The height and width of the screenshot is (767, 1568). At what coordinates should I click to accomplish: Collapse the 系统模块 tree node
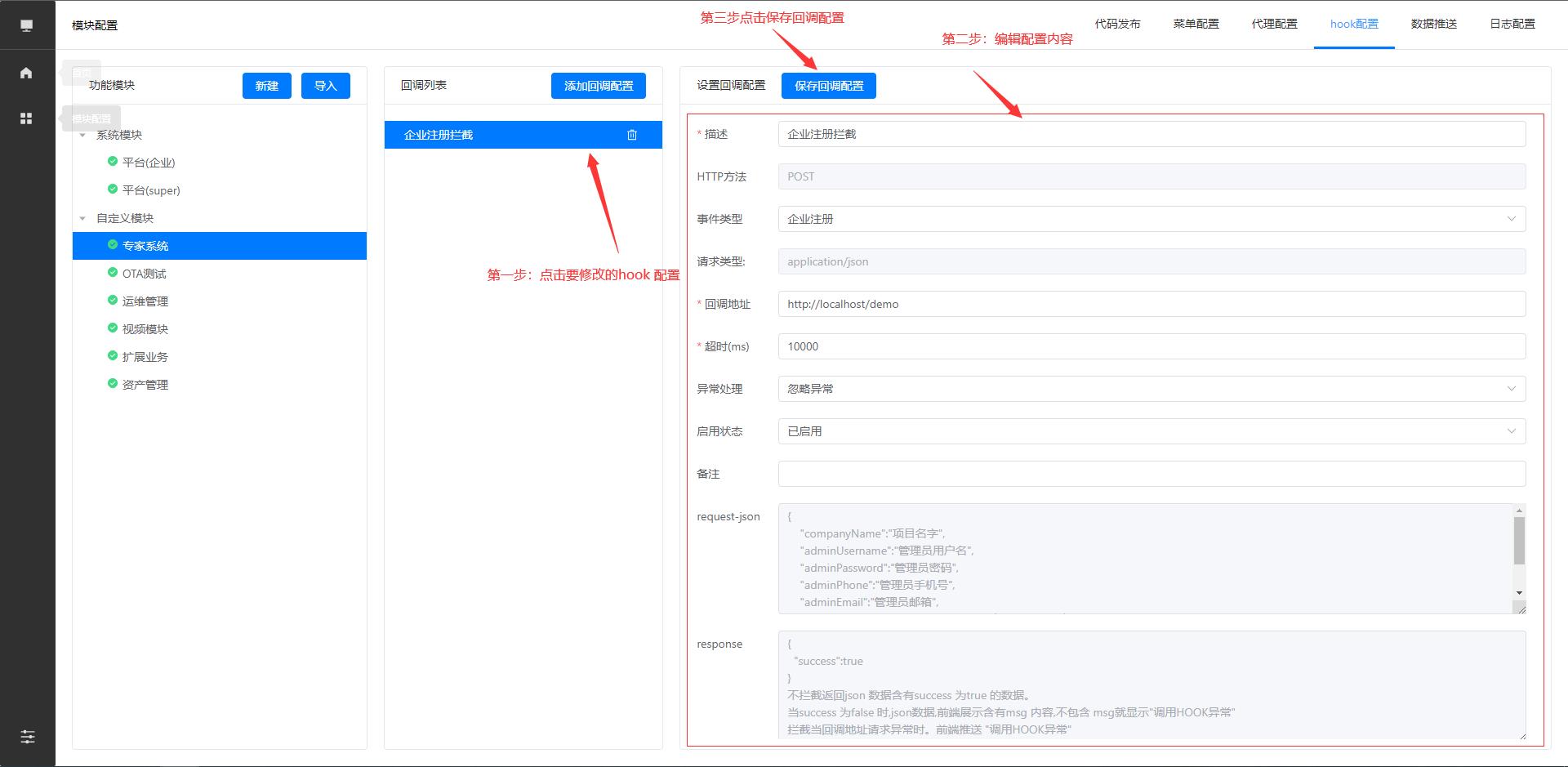[82, 135]
